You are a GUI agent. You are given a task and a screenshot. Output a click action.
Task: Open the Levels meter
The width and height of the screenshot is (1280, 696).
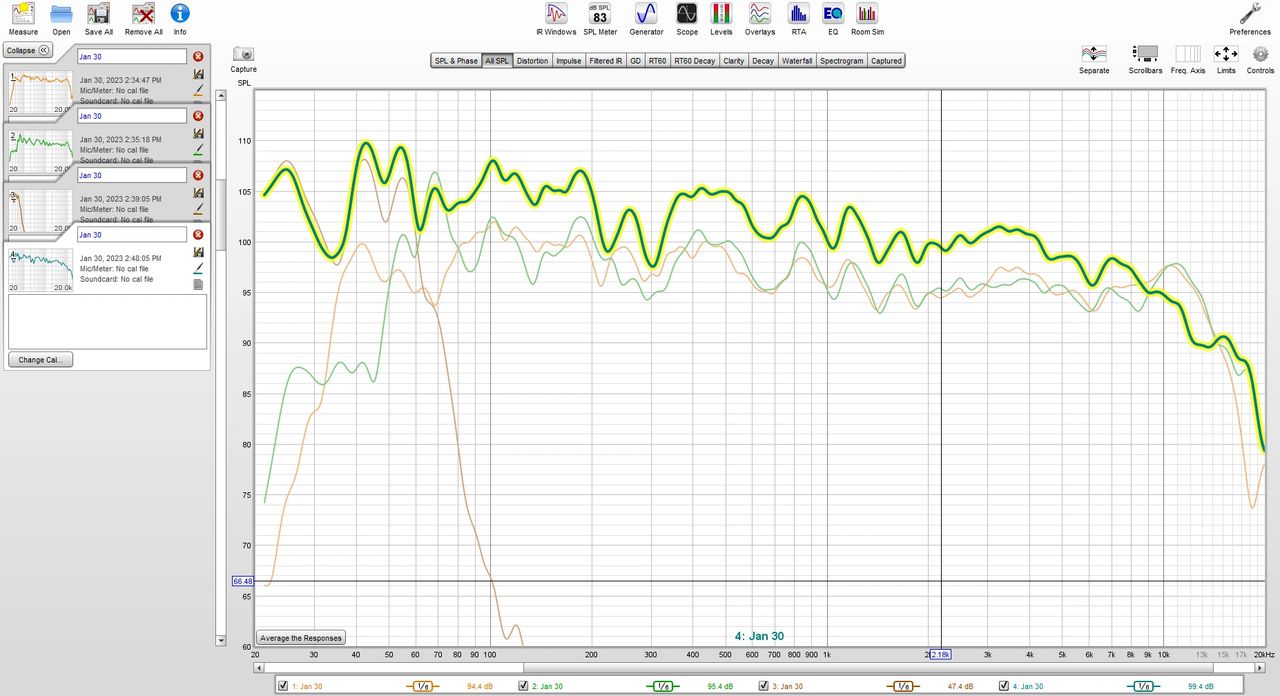tap(721, 19)
